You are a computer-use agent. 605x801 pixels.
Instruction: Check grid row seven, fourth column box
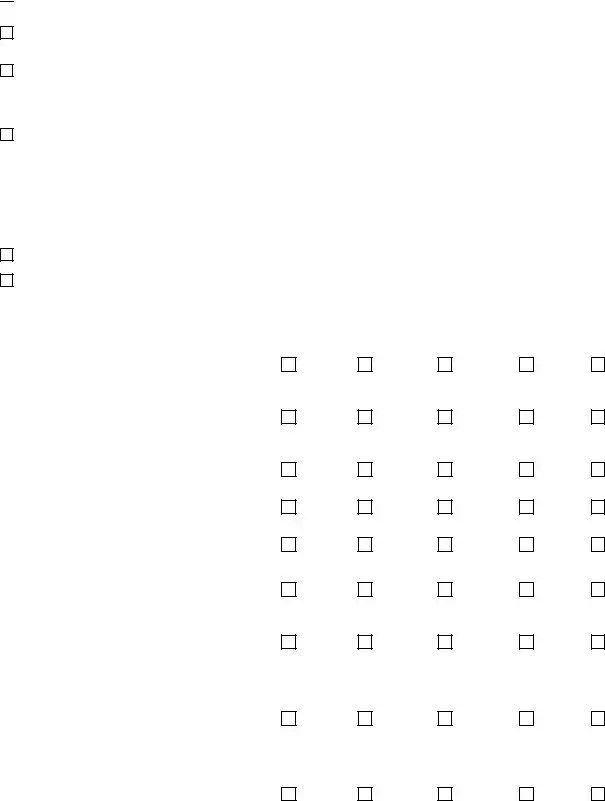526,640
